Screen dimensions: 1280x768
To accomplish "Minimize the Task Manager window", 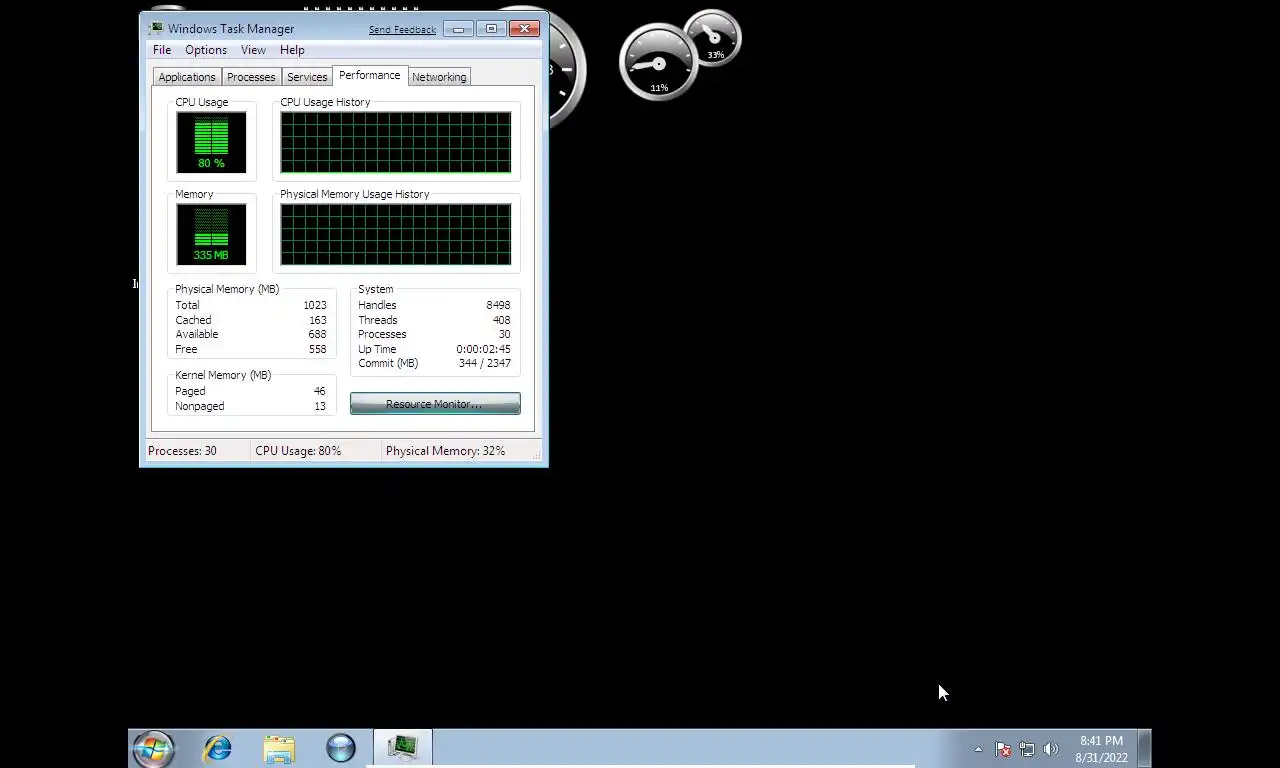I will coord(458,29).
